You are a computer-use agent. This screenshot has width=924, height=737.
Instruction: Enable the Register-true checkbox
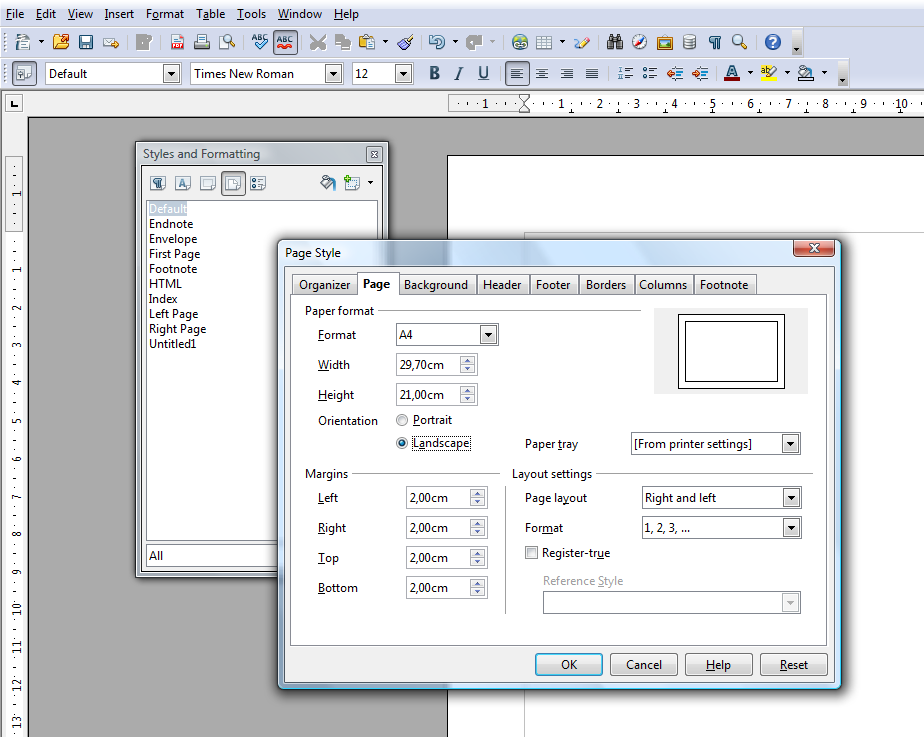tap(532, 553)
